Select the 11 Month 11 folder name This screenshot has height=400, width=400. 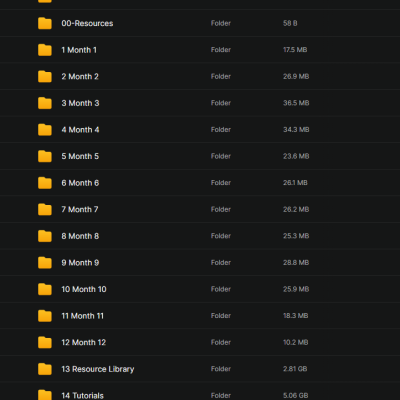click(83, 316)
